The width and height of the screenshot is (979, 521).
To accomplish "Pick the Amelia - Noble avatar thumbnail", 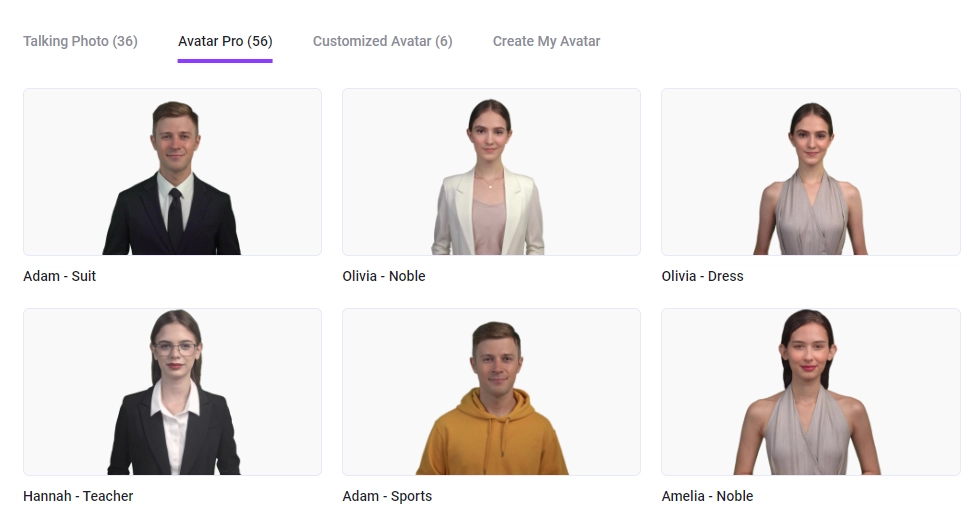I will [x=810, y=392].
